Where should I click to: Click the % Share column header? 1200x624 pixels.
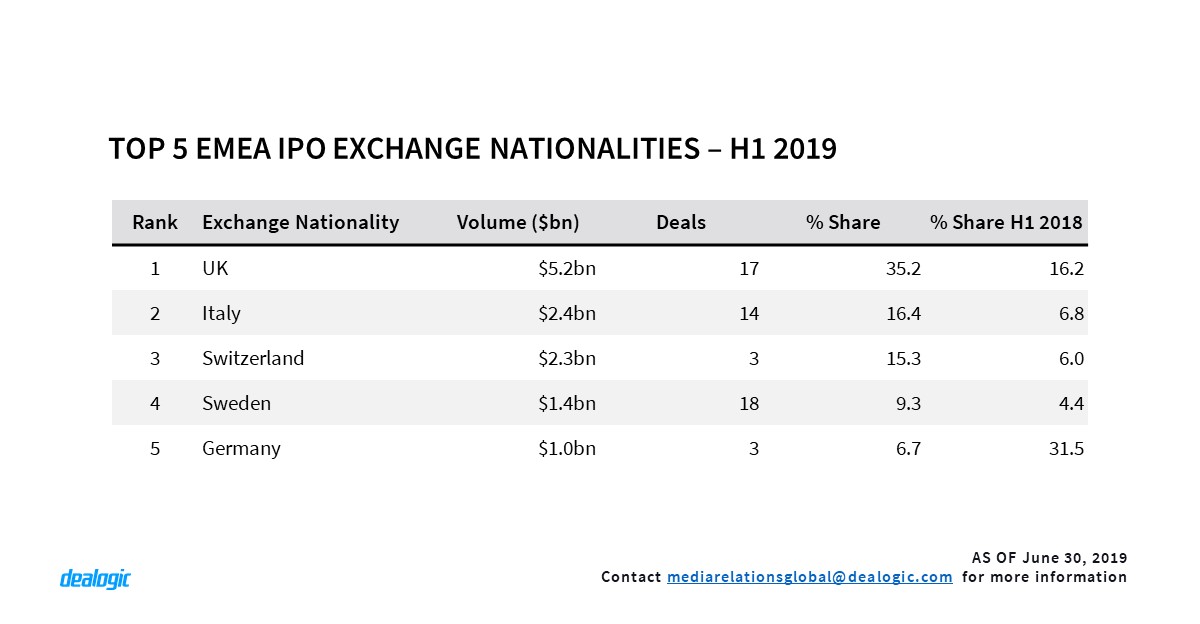click(843, 222)
